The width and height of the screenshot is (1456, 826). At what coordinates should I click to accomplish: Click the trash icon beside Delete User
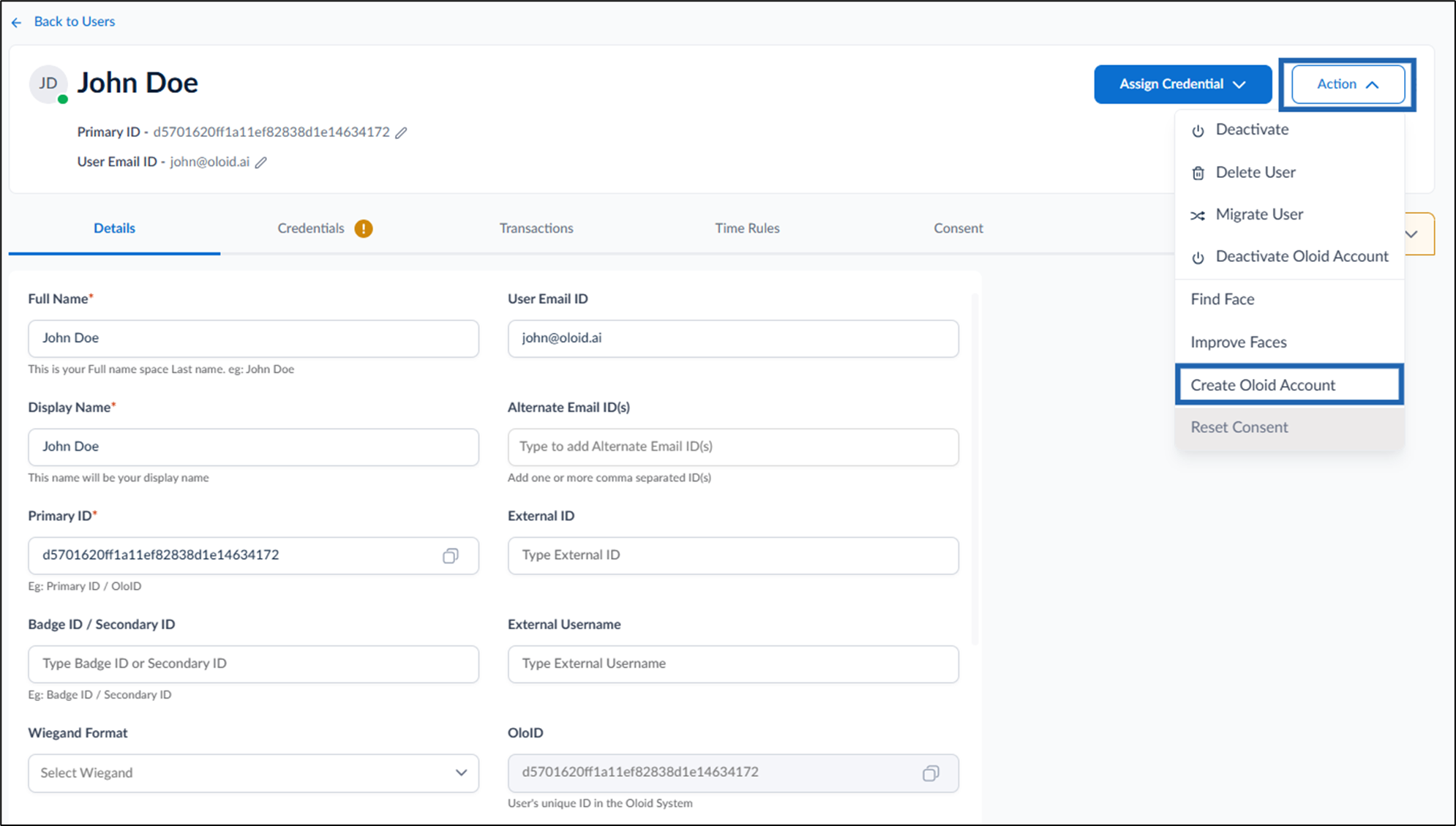click(x=1198, y=173)
